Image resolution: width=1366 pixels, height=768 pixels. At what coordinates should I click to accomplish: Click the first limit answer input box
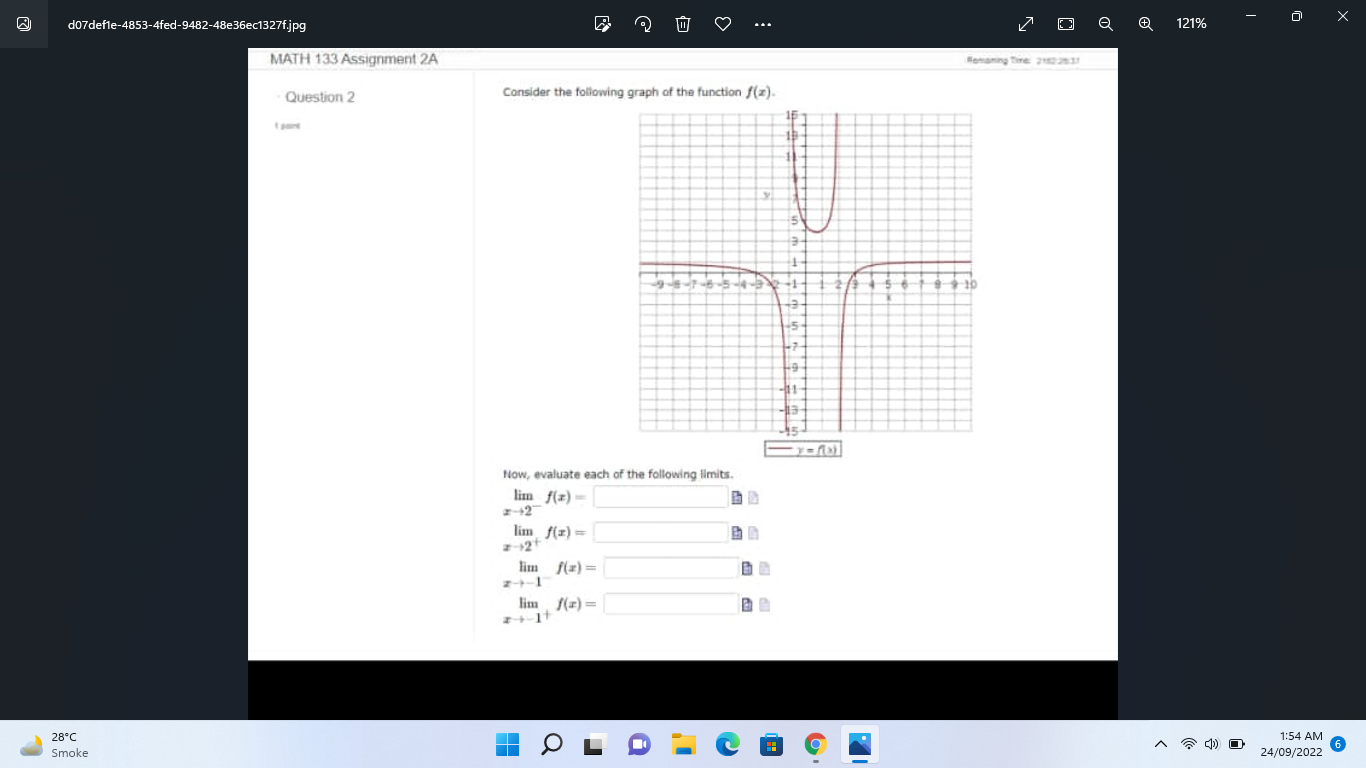pos(660,496)
